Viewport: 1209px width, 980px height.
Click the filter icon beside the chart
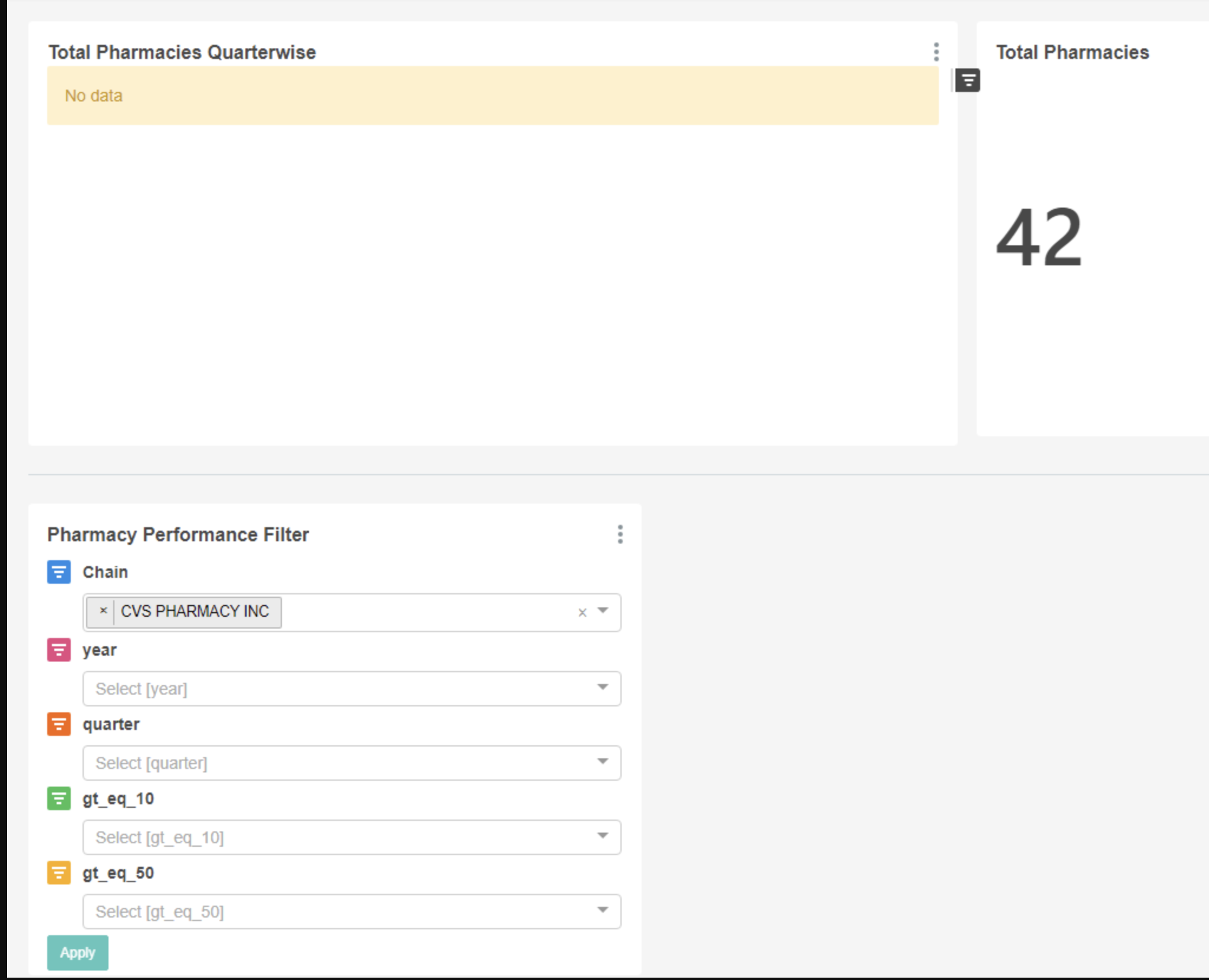point(967,79)
